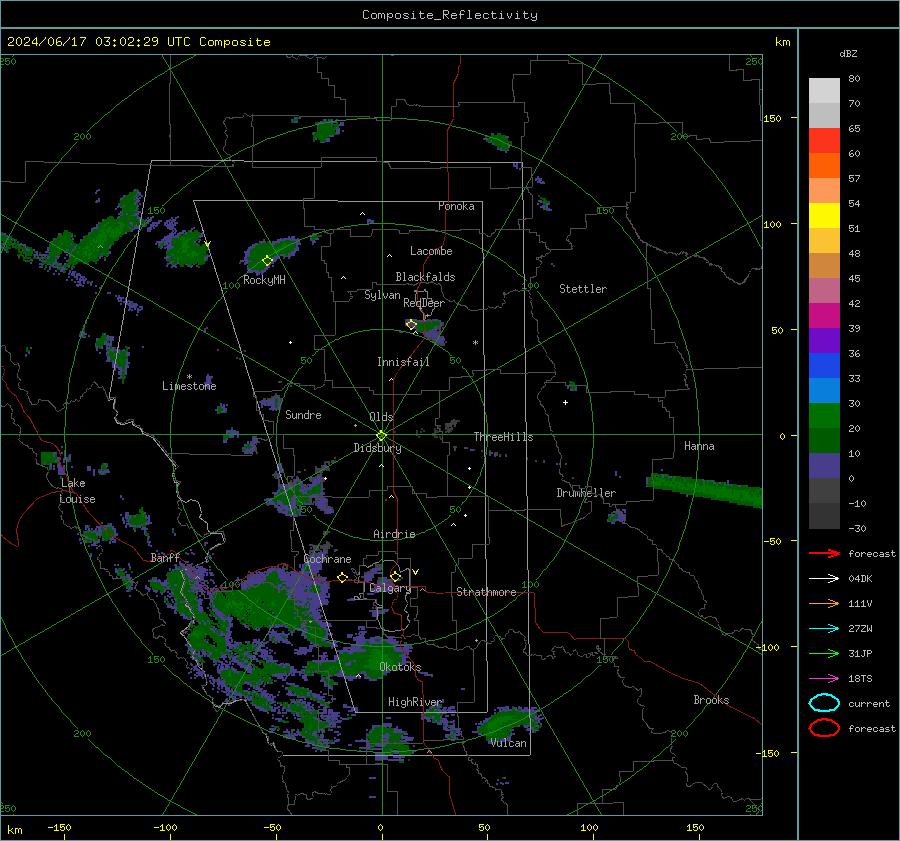900x841 pixels.
Task: Click the cyan 27ZW arrow in legend
Action: 824,629
